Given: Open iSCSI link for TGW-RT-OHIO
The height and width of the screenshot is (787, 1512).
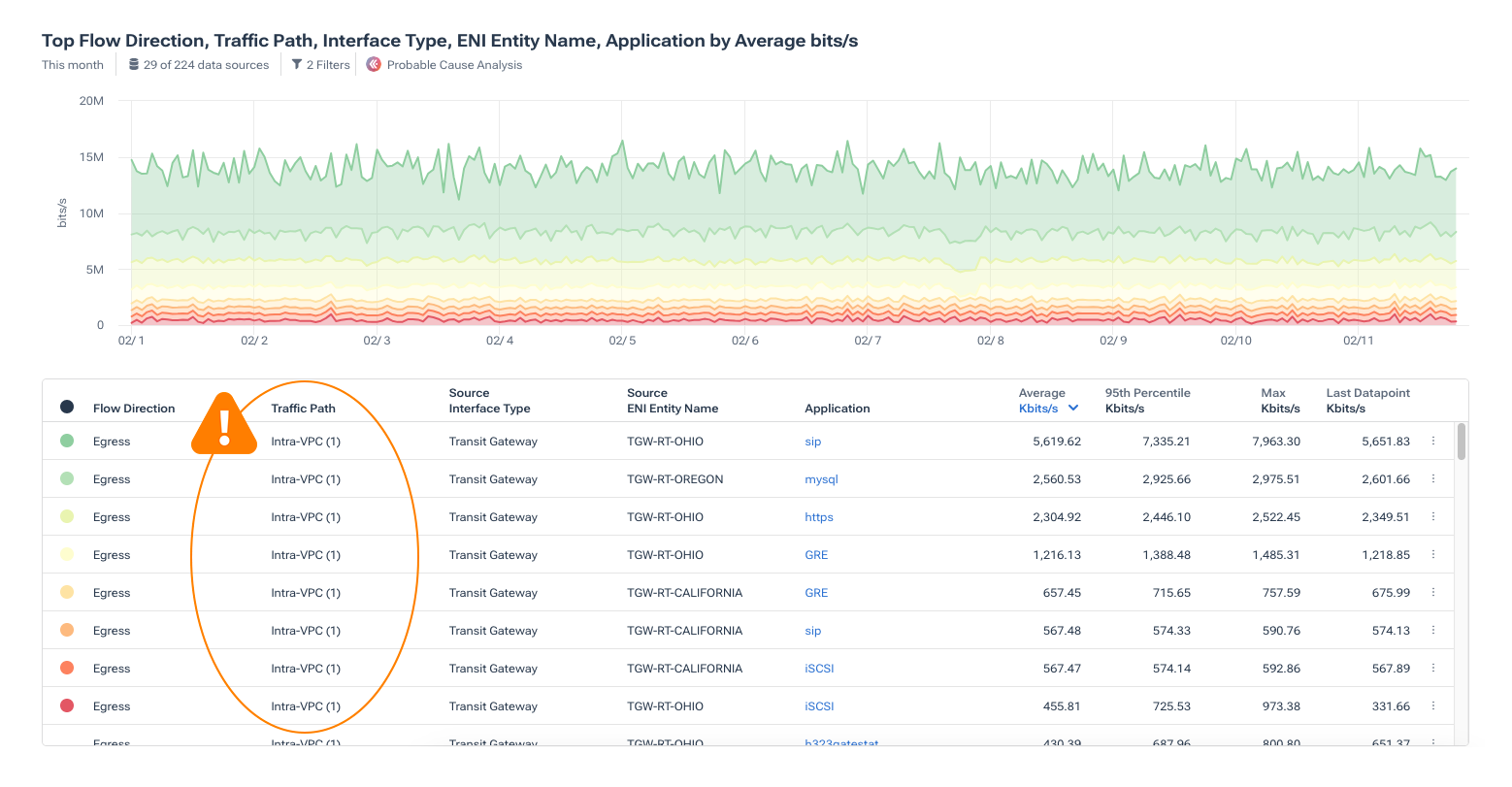Looking at the screenshot, I should 819,706.
